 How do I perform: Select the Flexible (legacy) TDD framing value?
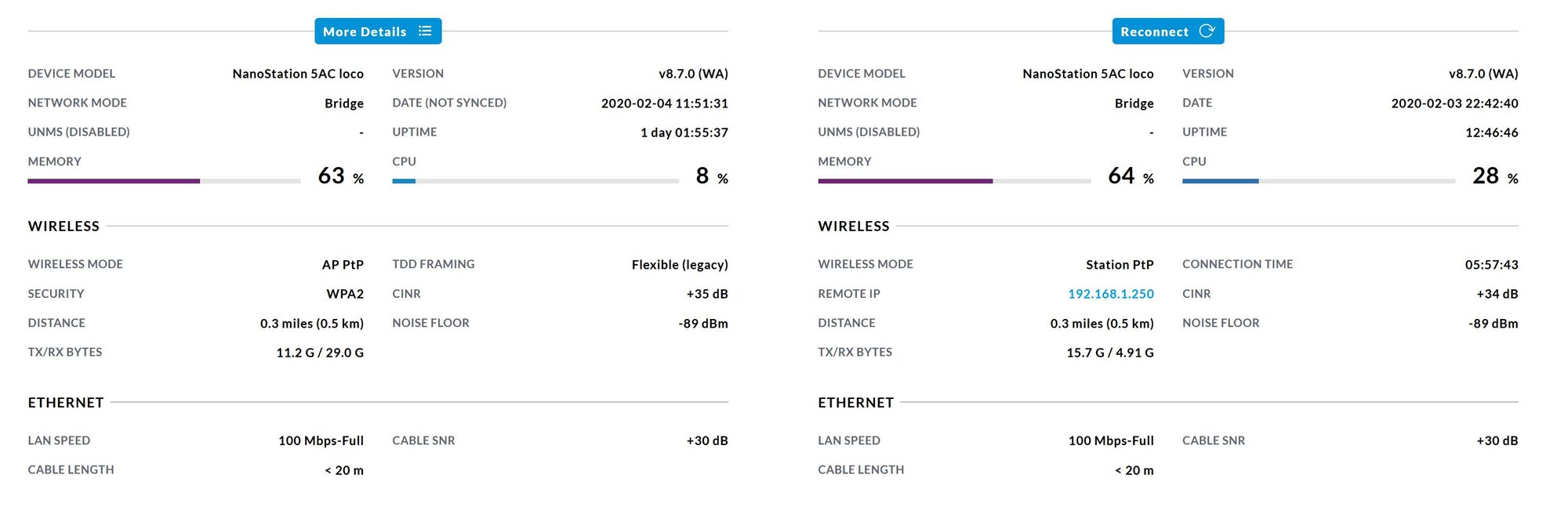[x=680, y=265]
